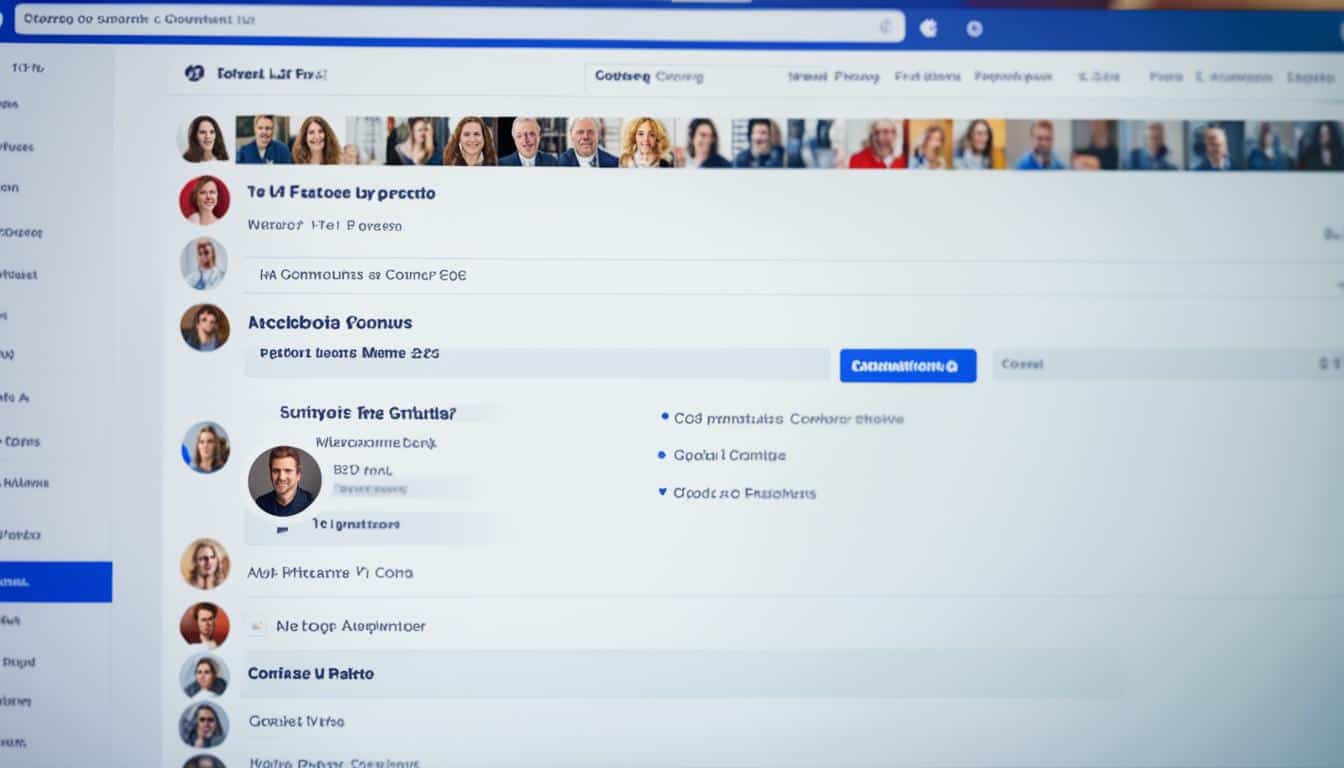Screen dimensions: 1344x768
Task: Expand the dropdown arrow on the third list option
Action: tap(660, 492)
